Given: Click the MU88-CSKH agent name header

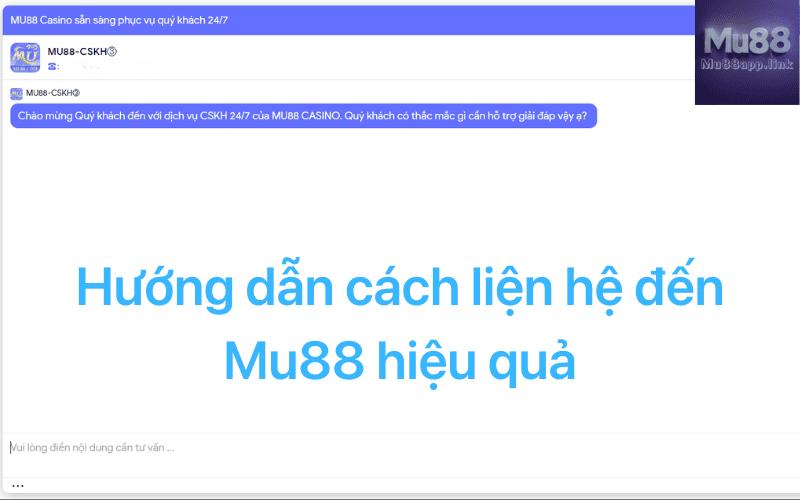Looking at the screenshot, I should (x=82, y=52).
